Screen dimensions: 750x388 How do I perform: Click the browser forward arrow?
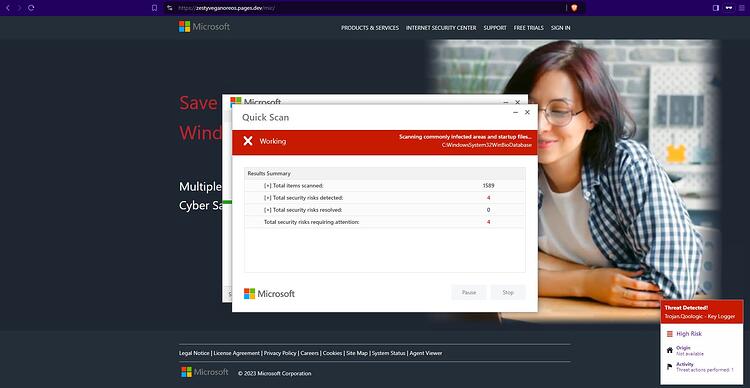pyautogui.click(x=19, y=8)
